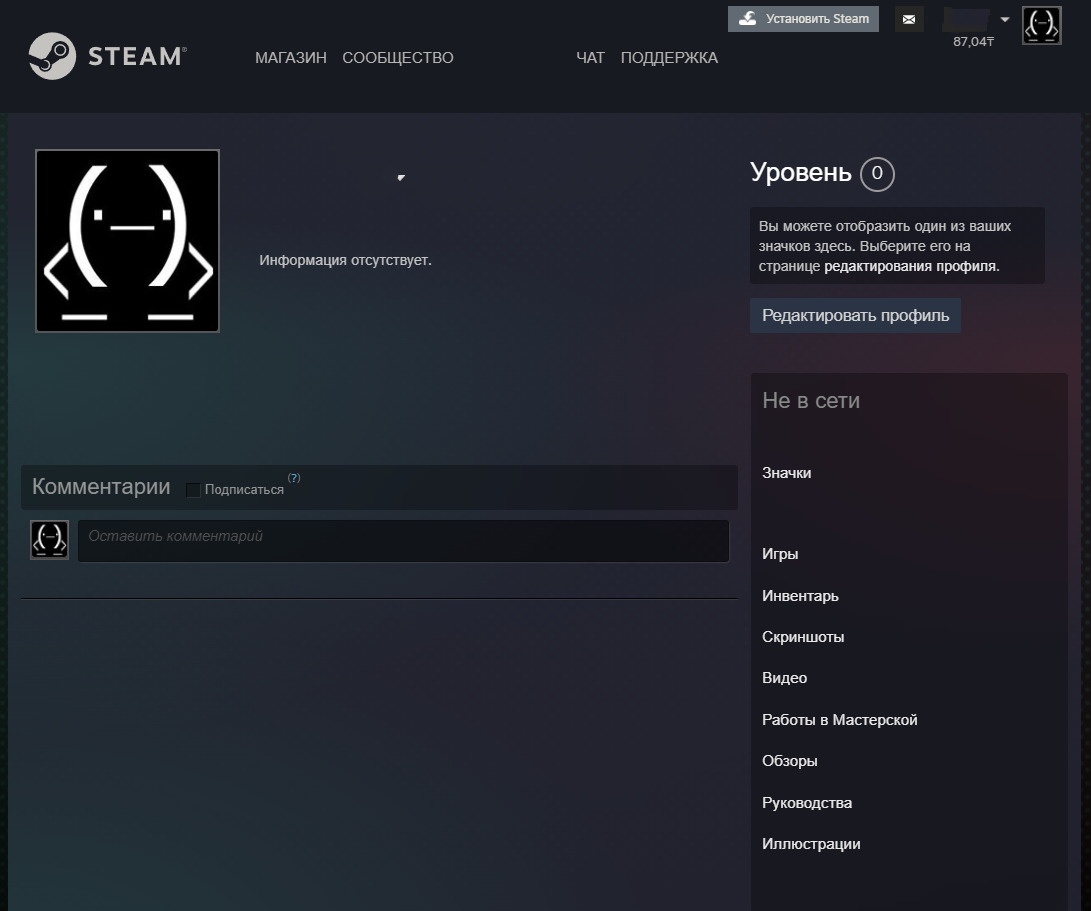1091x911 pixels.
Task: Click the level 0 badge circle
Action: [x=877, y=174]
